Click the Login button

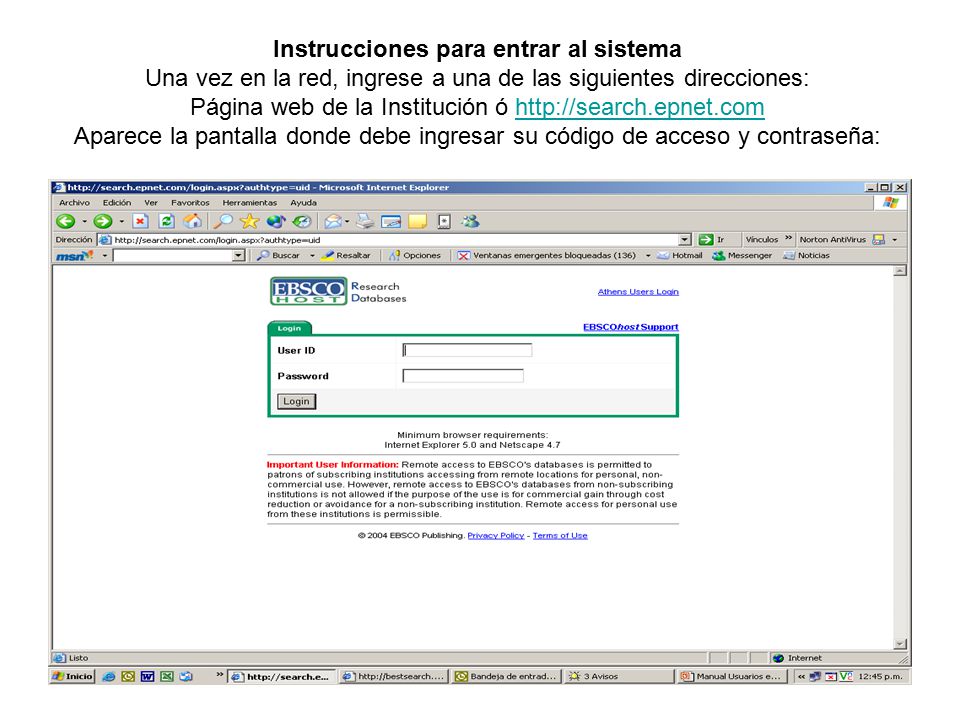click(296, 401)
